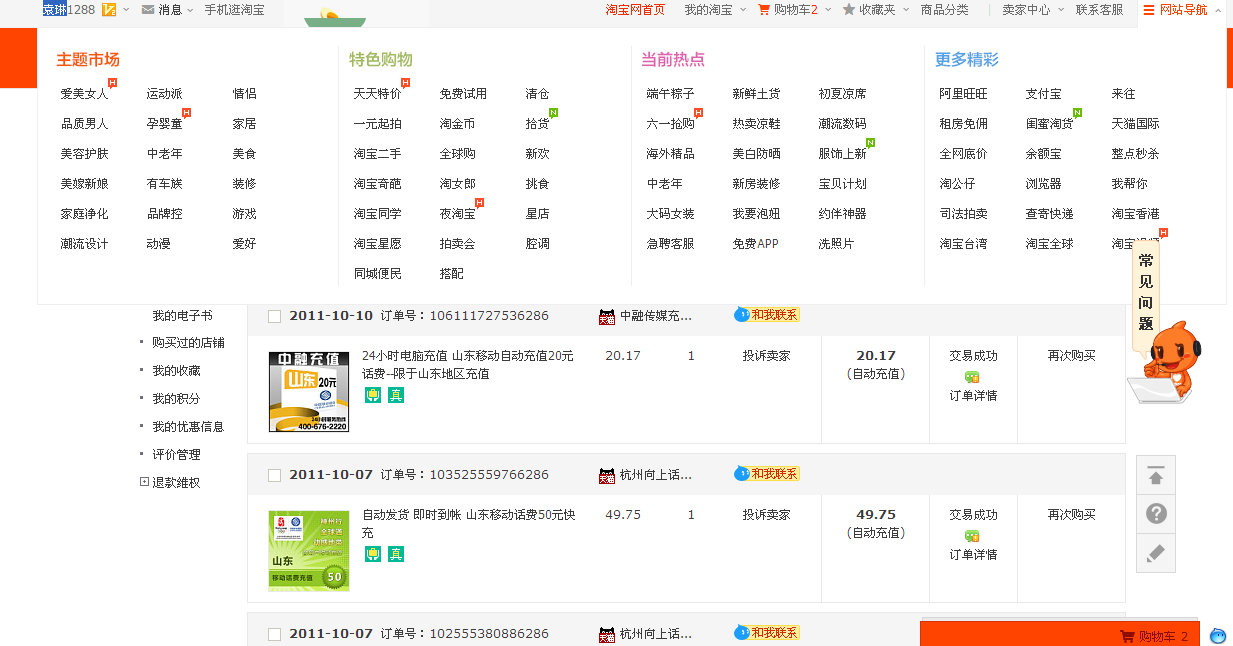1233x646 pixels.
Task: Click the pencil feedback icon
Action: (x=1156, y=553)
